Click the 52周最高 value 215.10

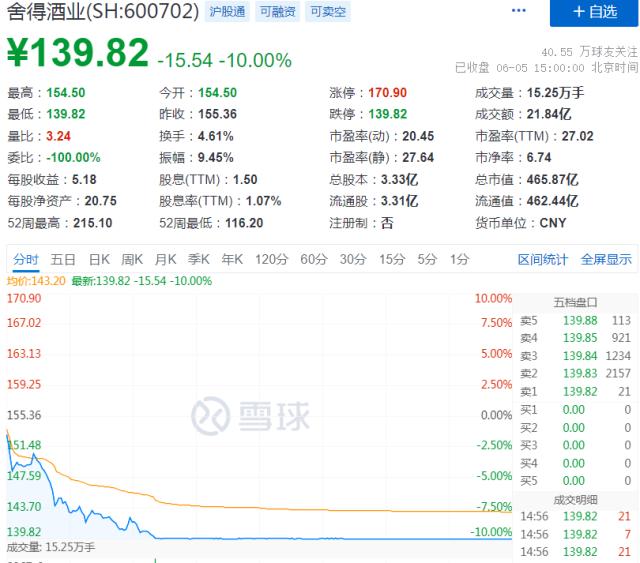click(93, 223)
